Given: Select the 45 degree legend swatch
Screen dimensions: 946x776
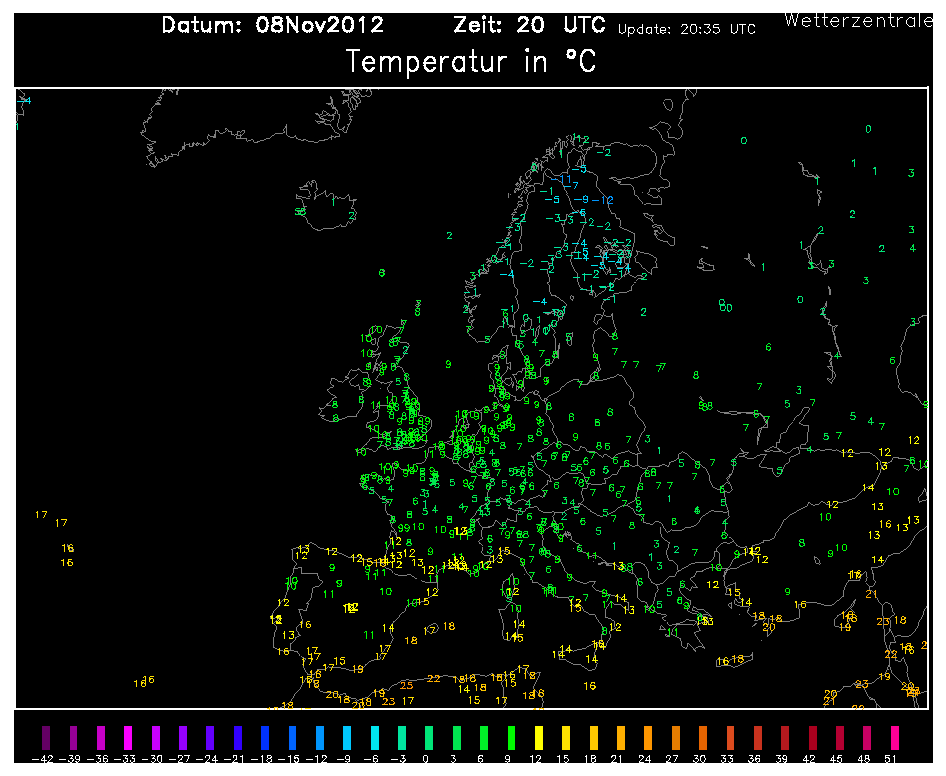Looking at the screenshot, I should [x=840, y=738].
